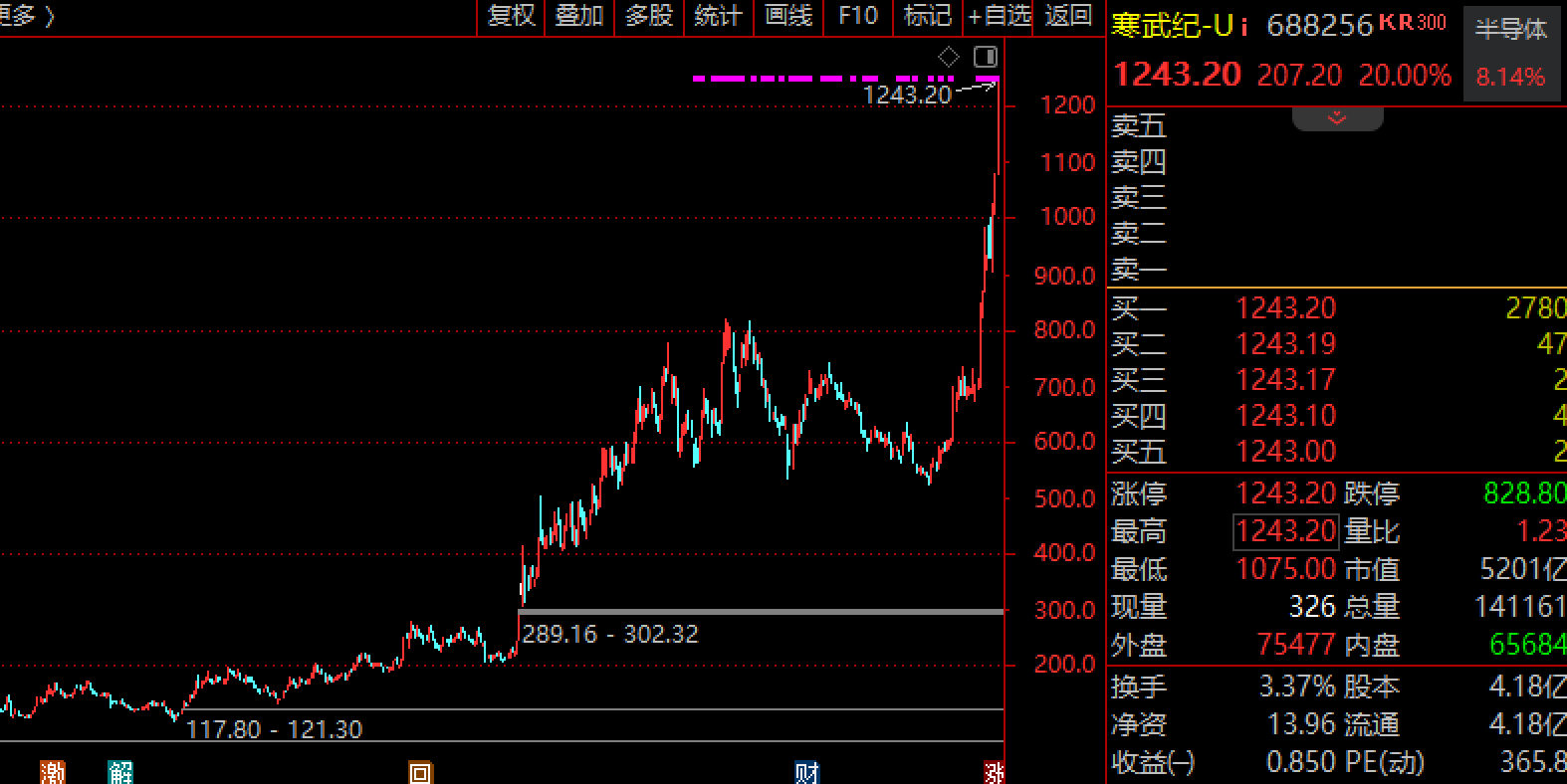The image size is (1567, 784).
Task: Click the 收益 value 0.850
Action: pyautogui.click(x=1300, y=762)
